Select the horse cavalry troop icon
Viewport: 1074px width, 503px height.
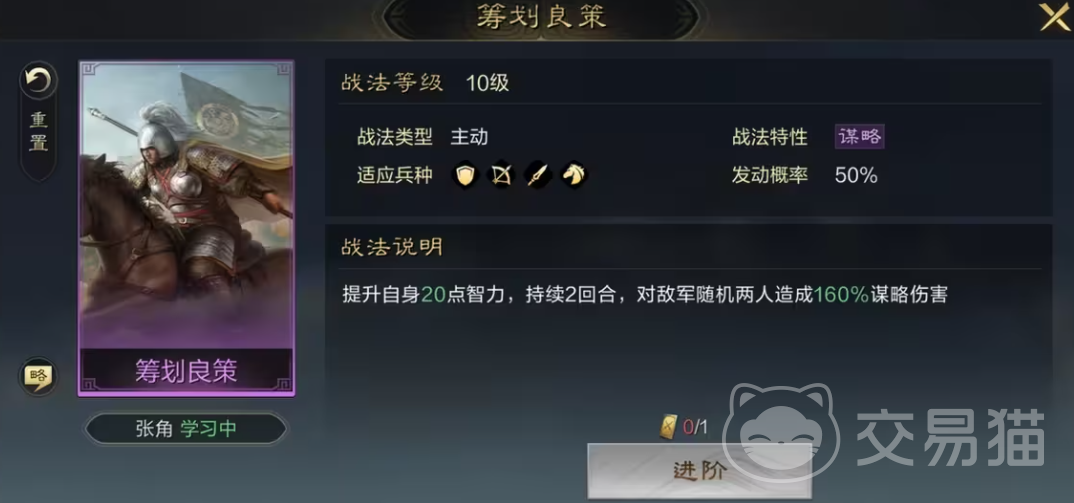tap(574, 175)
